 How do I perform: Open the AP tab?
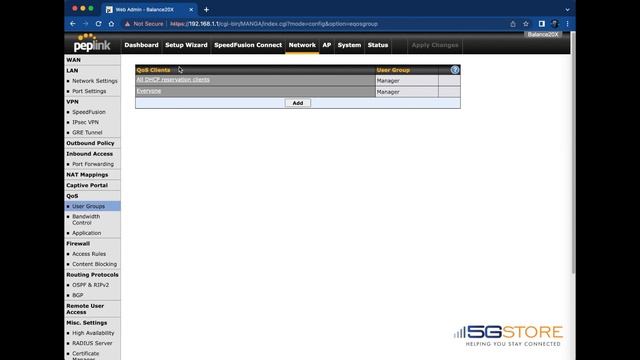(x=327, y=45)
